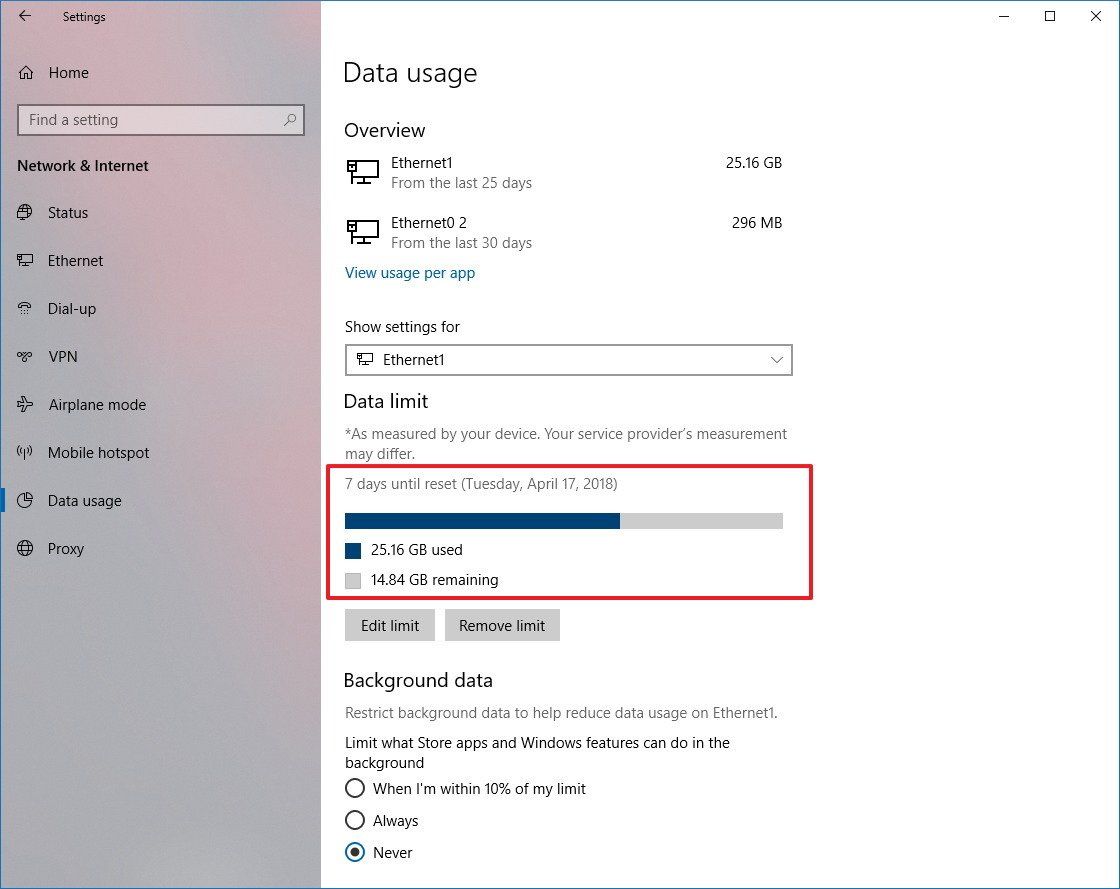Screen dimensions: 1120x889
Task: Click the Ethernet1 network adapter icon
Action: click(362, 171)
